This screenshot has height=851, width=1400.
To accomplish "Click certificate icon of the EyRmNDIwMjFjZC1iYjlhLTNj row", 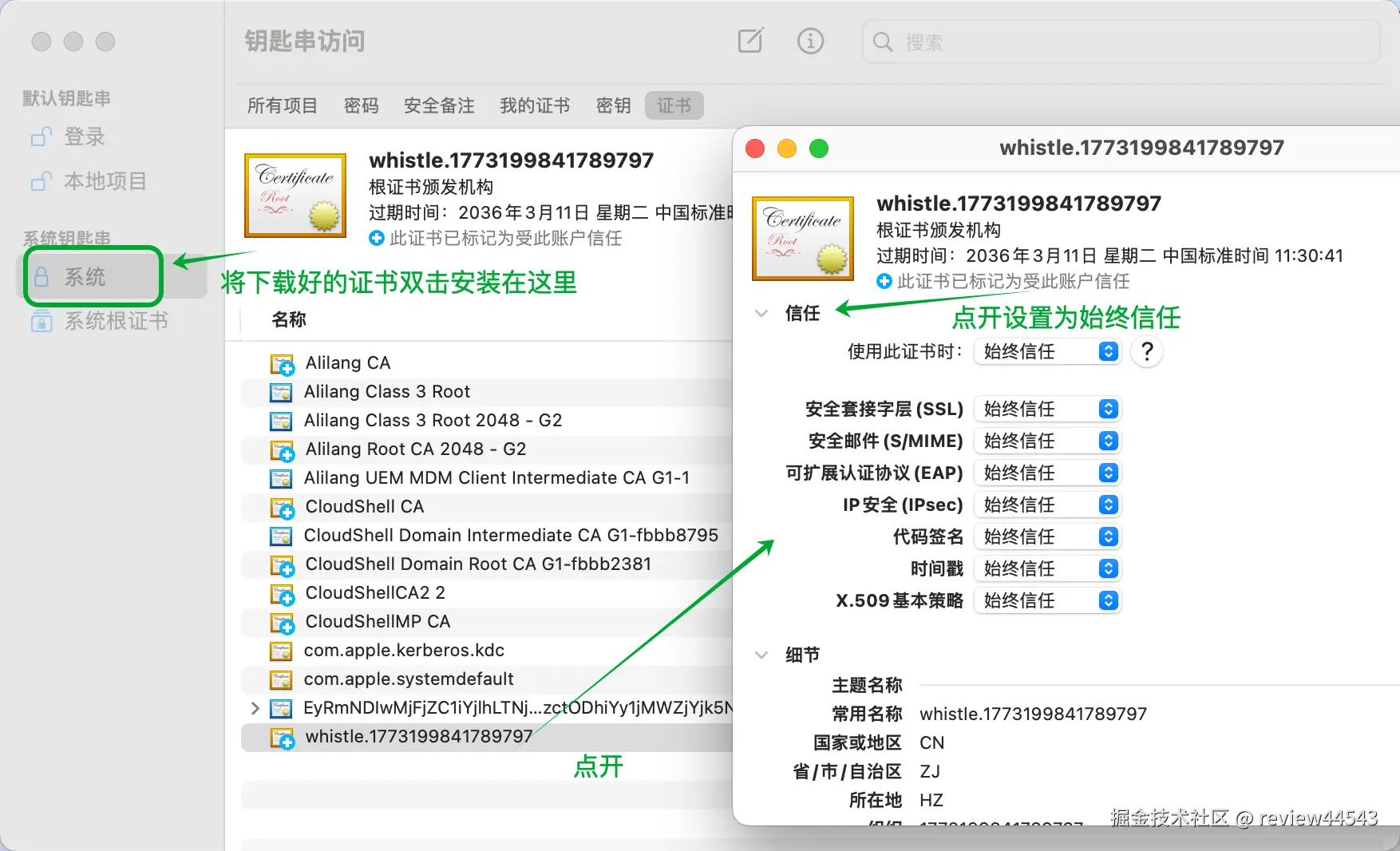I will coord(281,708).
